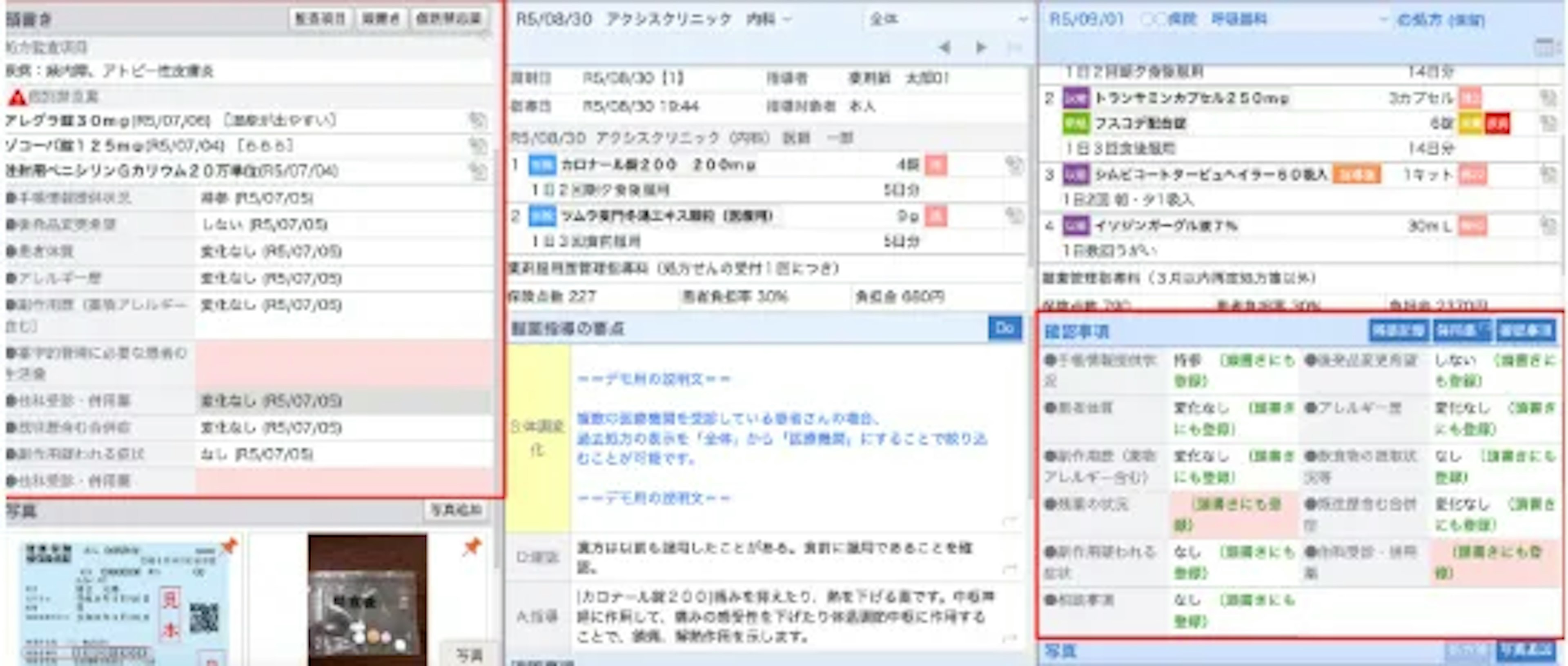
Task: Click the 写真追加 button in the left panel
Action: click(x=456, y=510)
